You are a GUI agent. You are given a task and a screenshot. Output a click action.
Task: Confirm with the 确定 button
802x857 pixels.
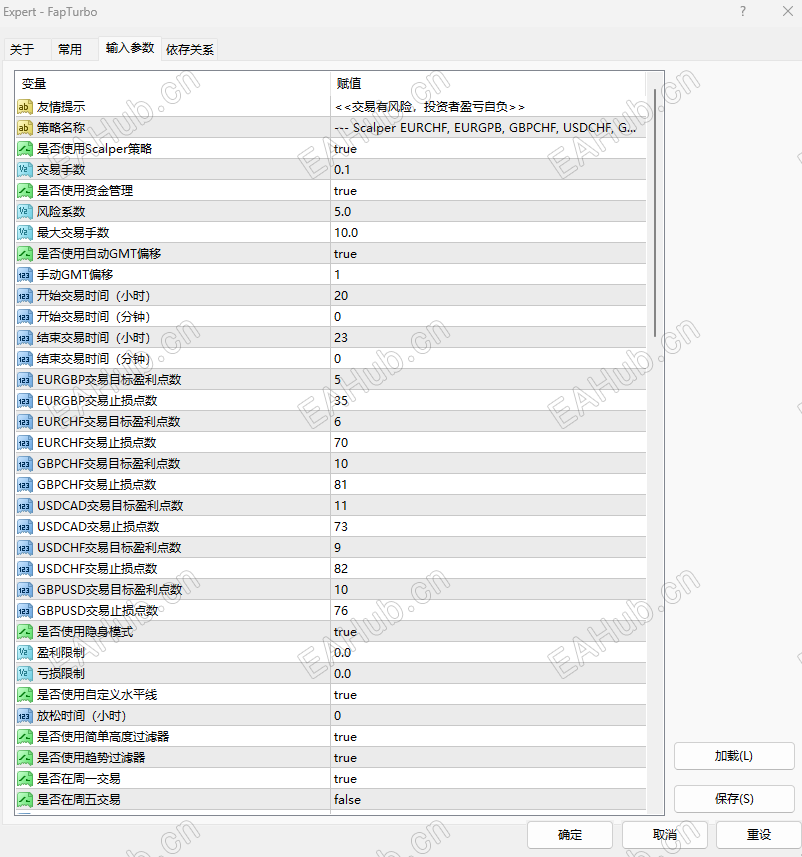[x=570, y=835]
